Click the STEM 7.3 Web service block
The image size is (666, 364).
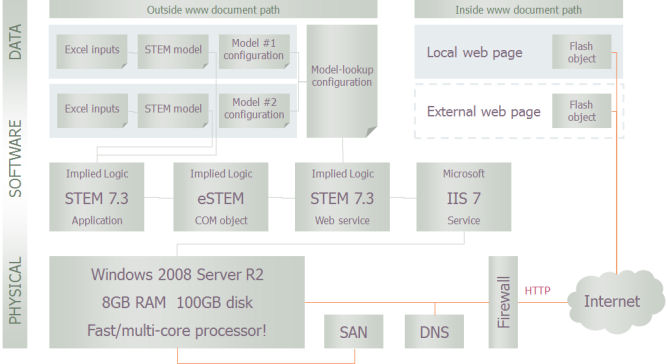[x=342, y=197]
